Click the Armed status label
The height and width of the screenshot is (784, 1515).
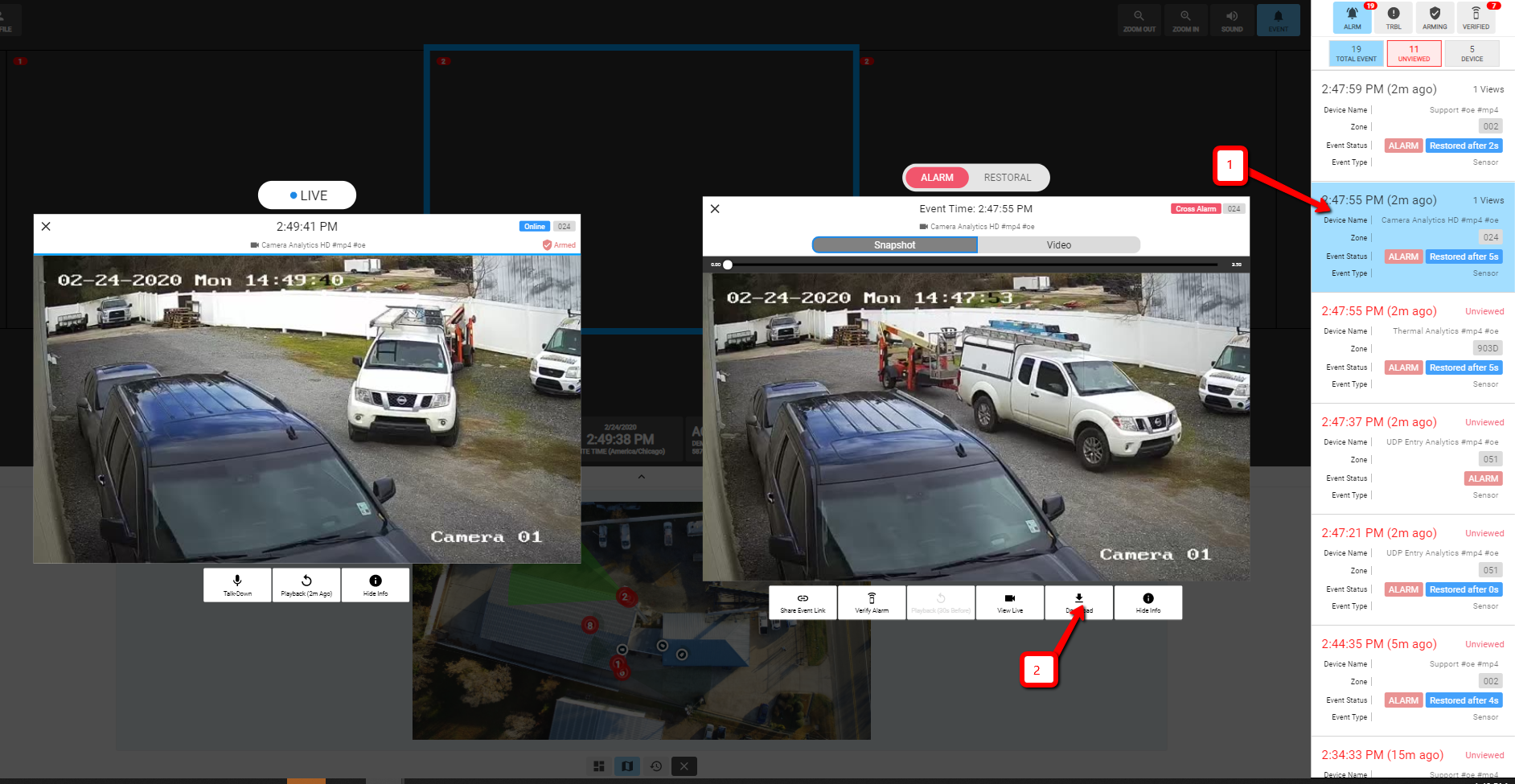pyautogui.click(x=560, y=245)
